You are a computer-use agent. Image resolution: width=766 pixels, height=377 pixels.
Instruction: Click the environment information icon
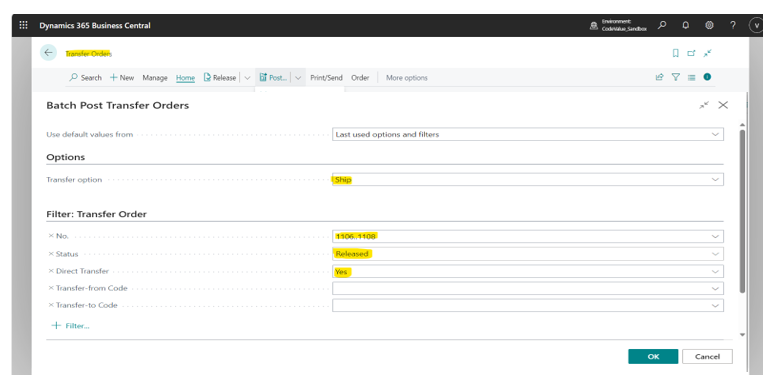click(x=594, y=25)
